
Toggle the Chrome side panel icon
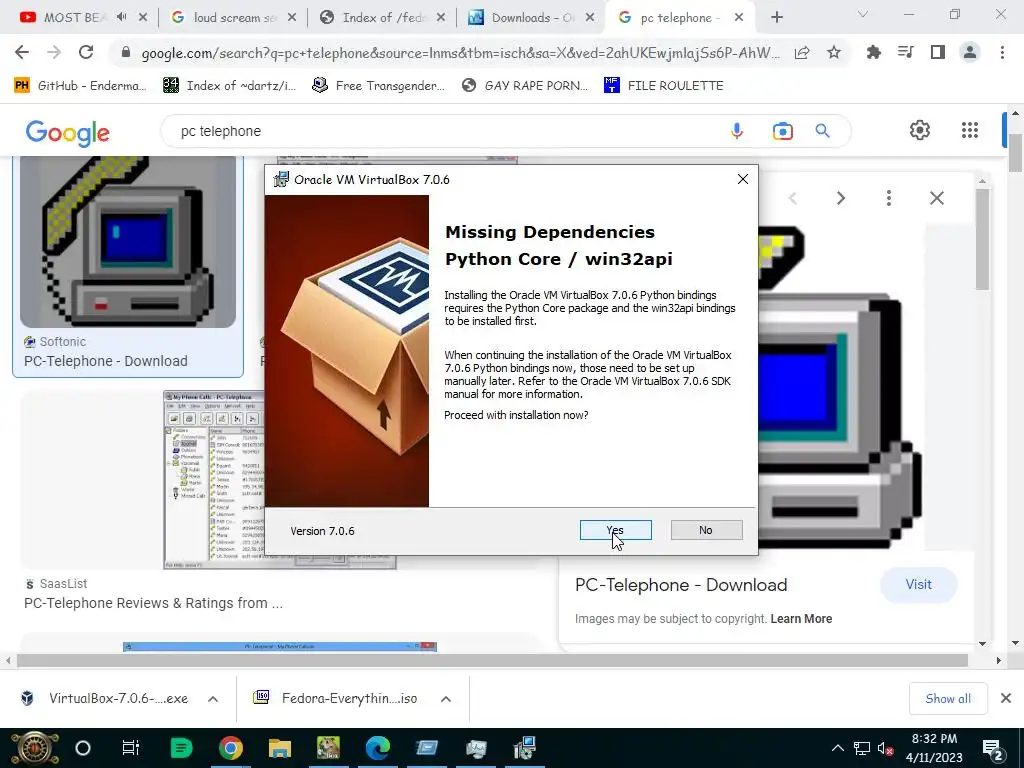[938, 53]
